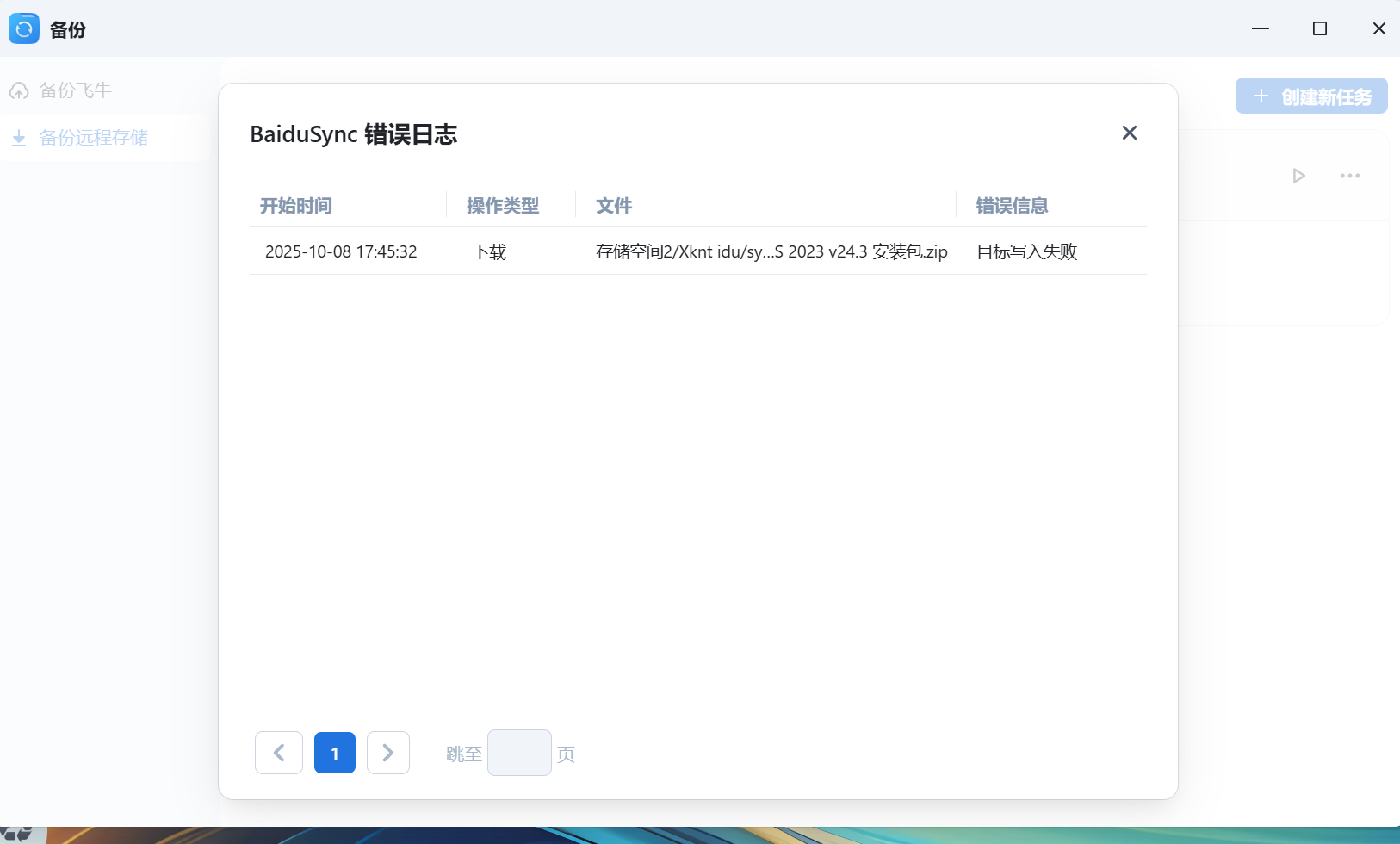Select the 安装包.zip file path cell
Viewport: 1400px width, 844px height.
771,251
